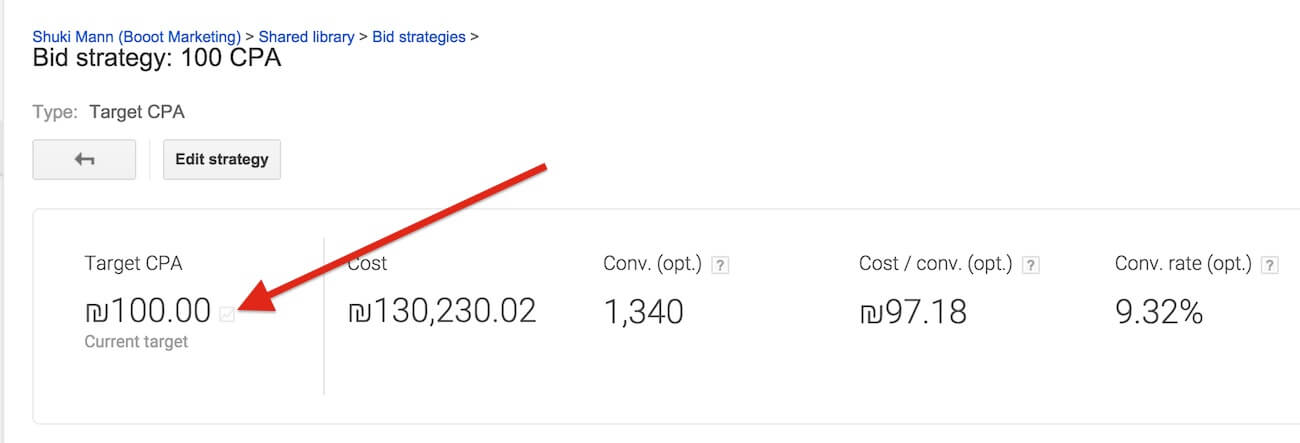
Task: Go to Shared library breadcrumb
Action: 306,37
